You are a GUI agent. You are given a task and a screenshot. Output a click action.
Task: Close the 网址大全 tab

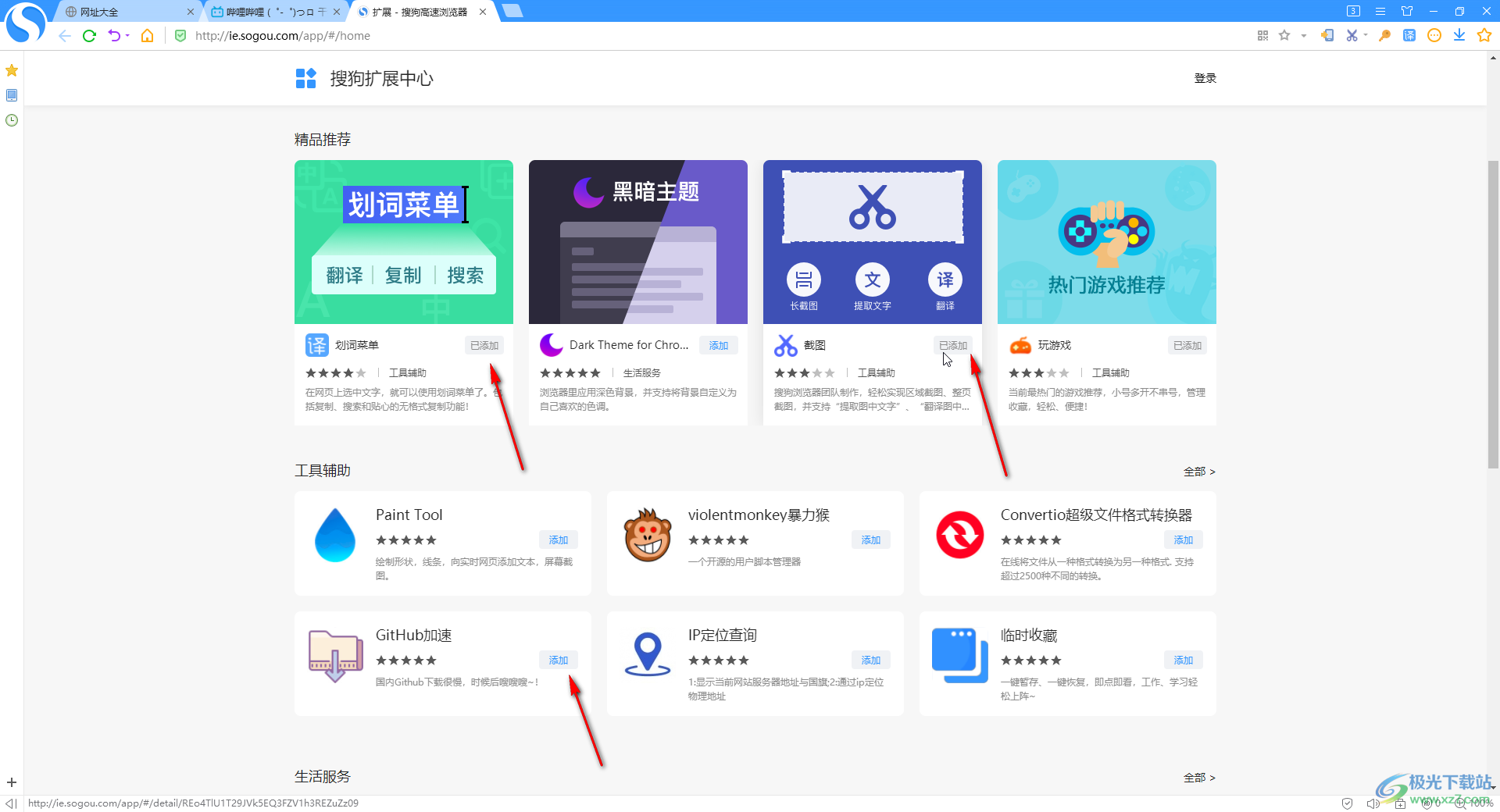191,12
